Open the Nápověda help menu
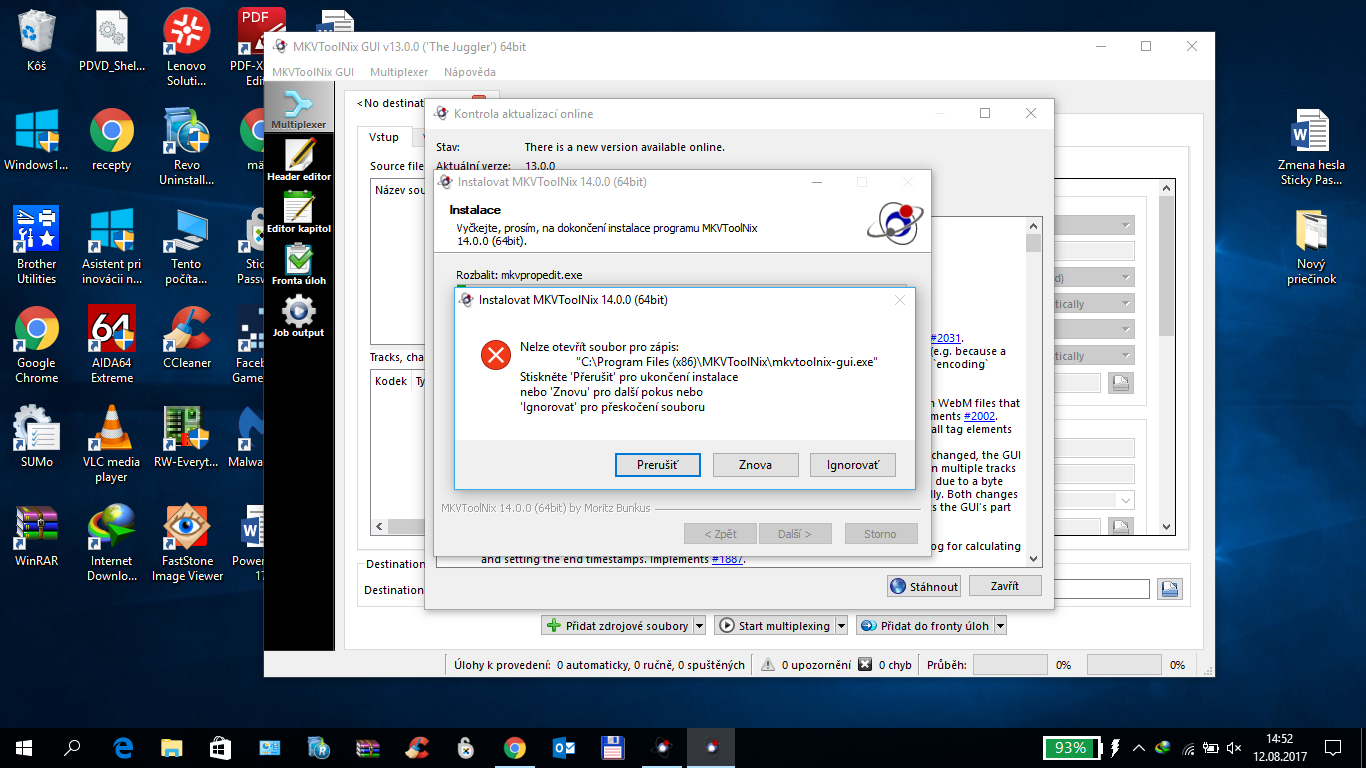Screen dimensions: 1366x768 pos(470,72)
